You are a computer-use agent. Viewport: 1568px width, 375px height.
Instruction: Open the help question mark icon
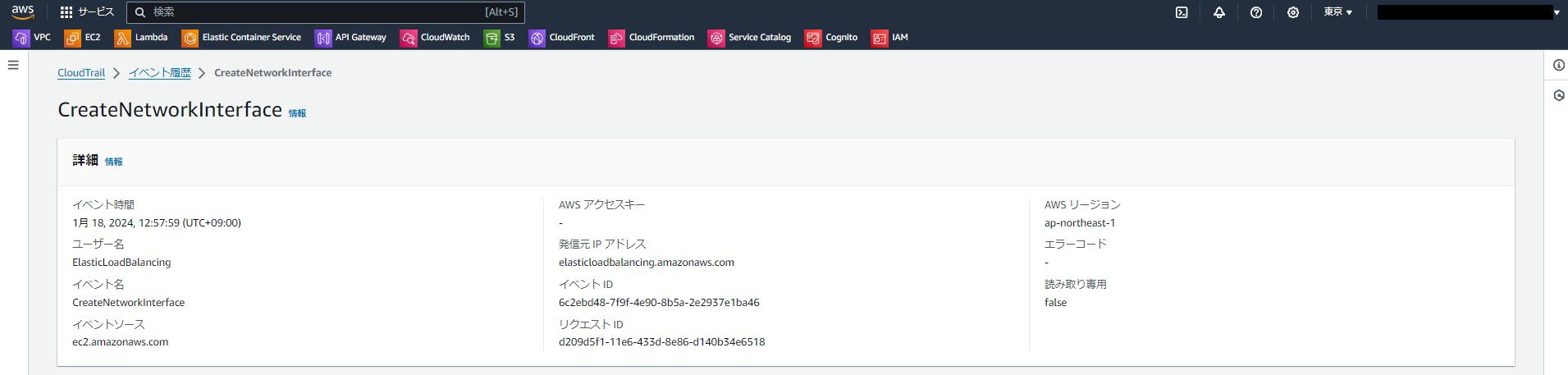point(1256,12)
